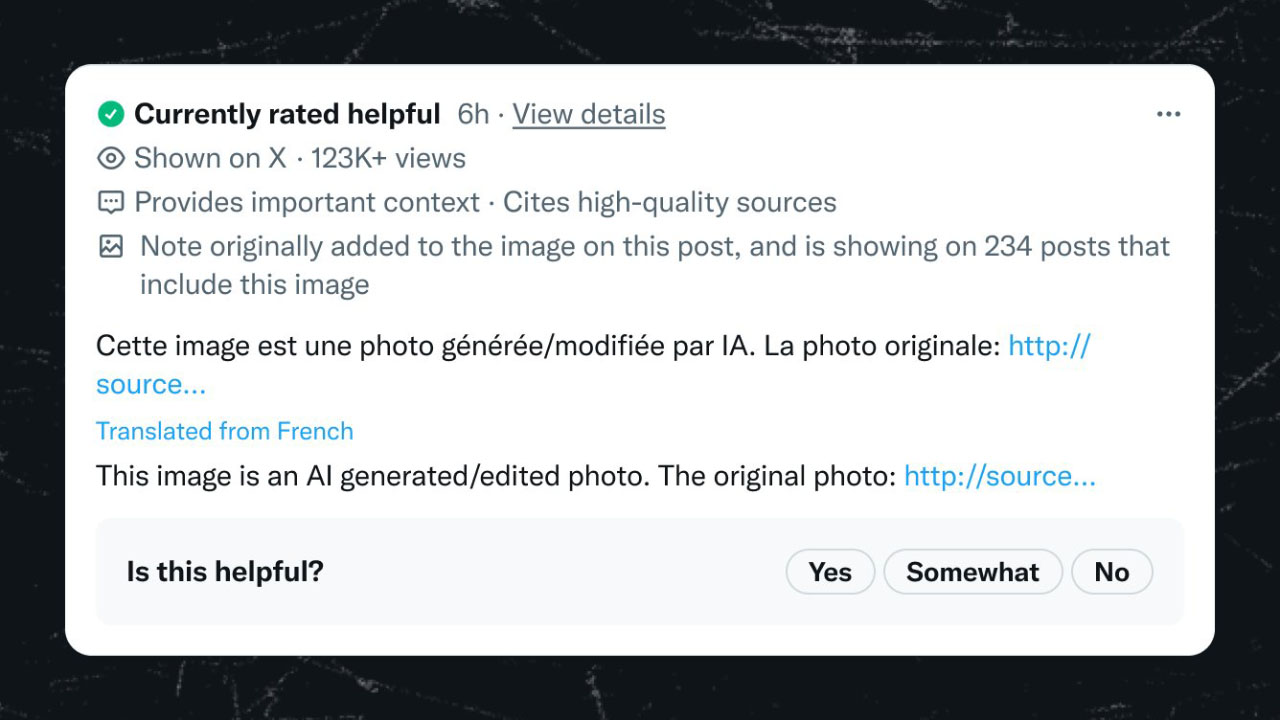Open the View details link
The width and height of the screenshot is (1280, 720).
coord(588,114)
